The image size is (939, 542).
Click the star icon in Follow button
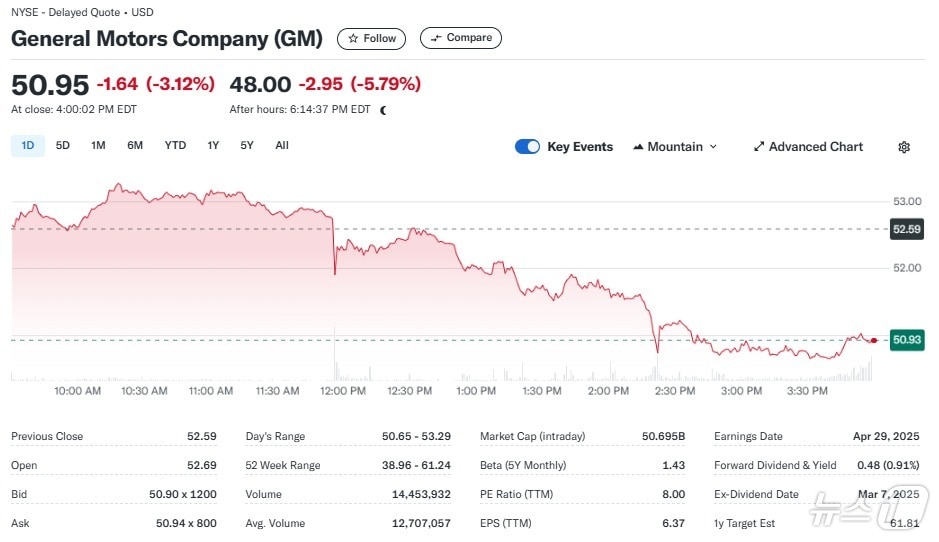click(x=354, y=38)
